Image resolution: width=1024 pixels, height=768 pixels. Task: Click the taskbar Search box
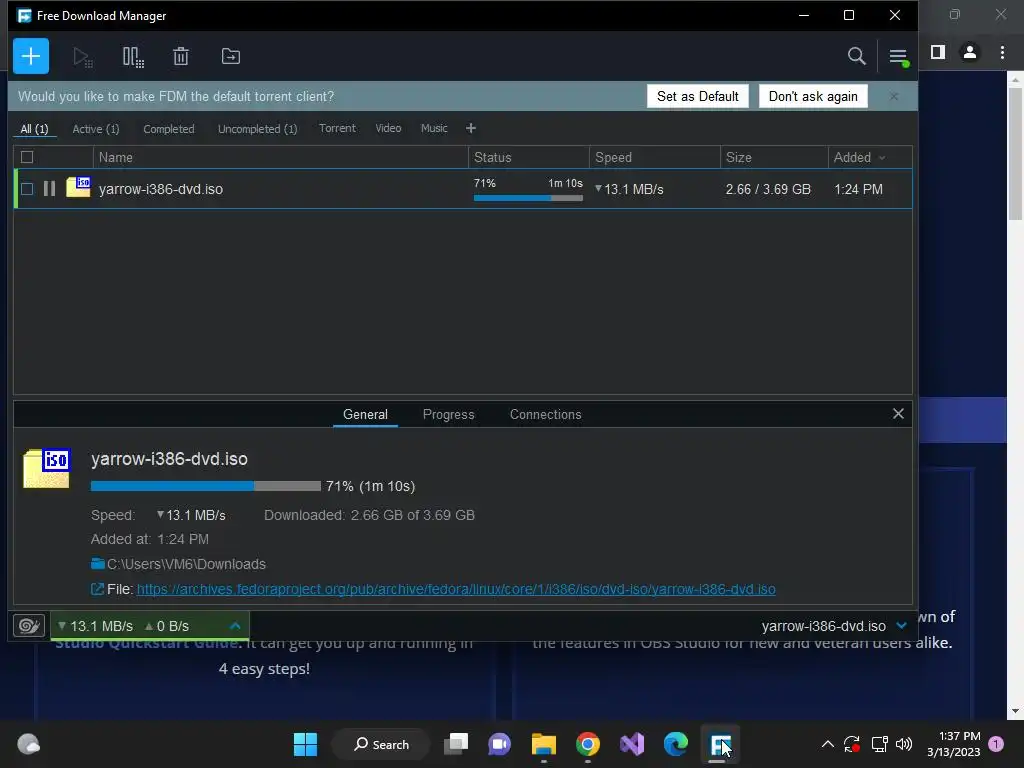coord(382,744)
